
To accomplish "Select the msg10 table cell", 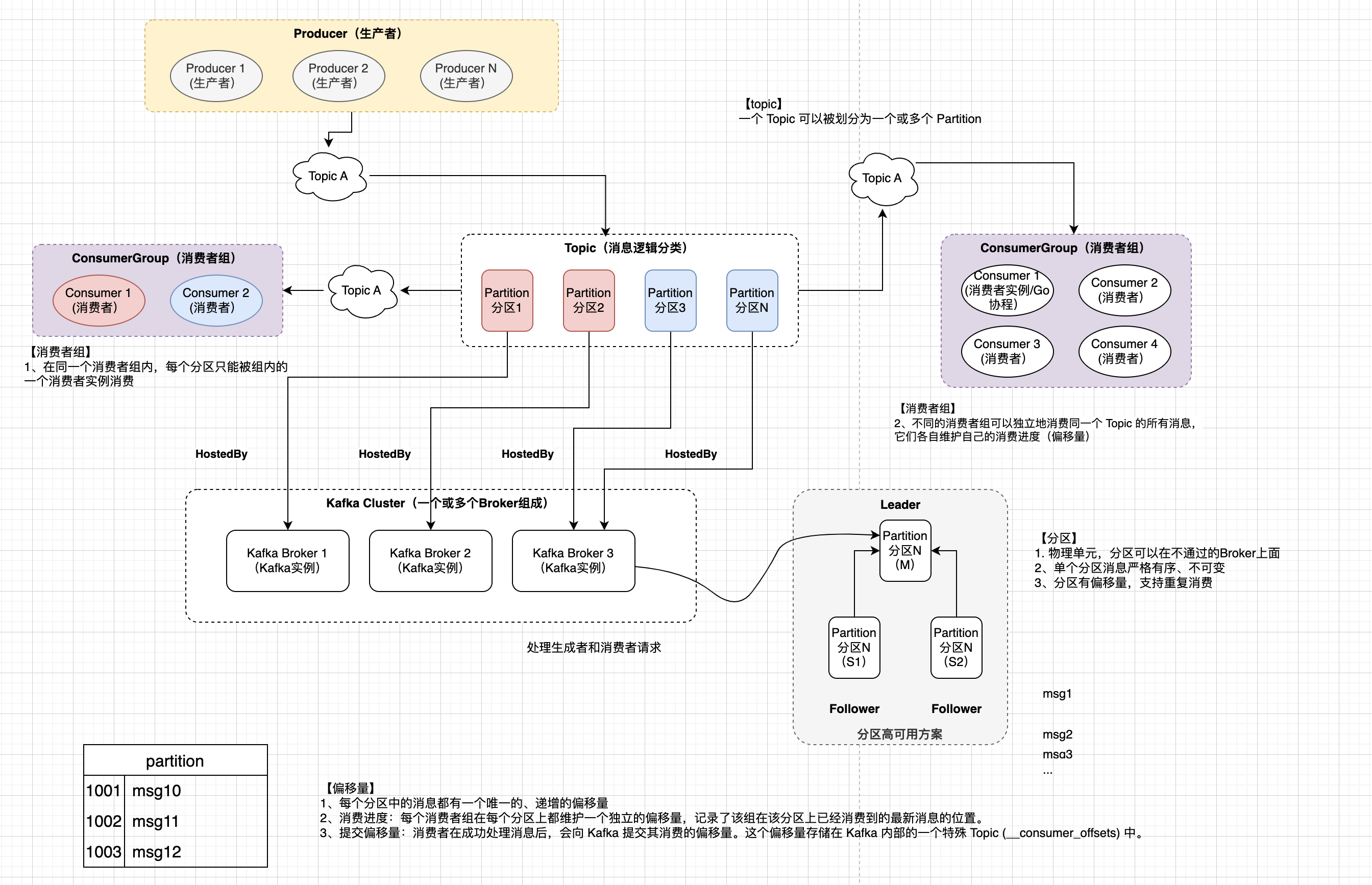I will 196,791.
